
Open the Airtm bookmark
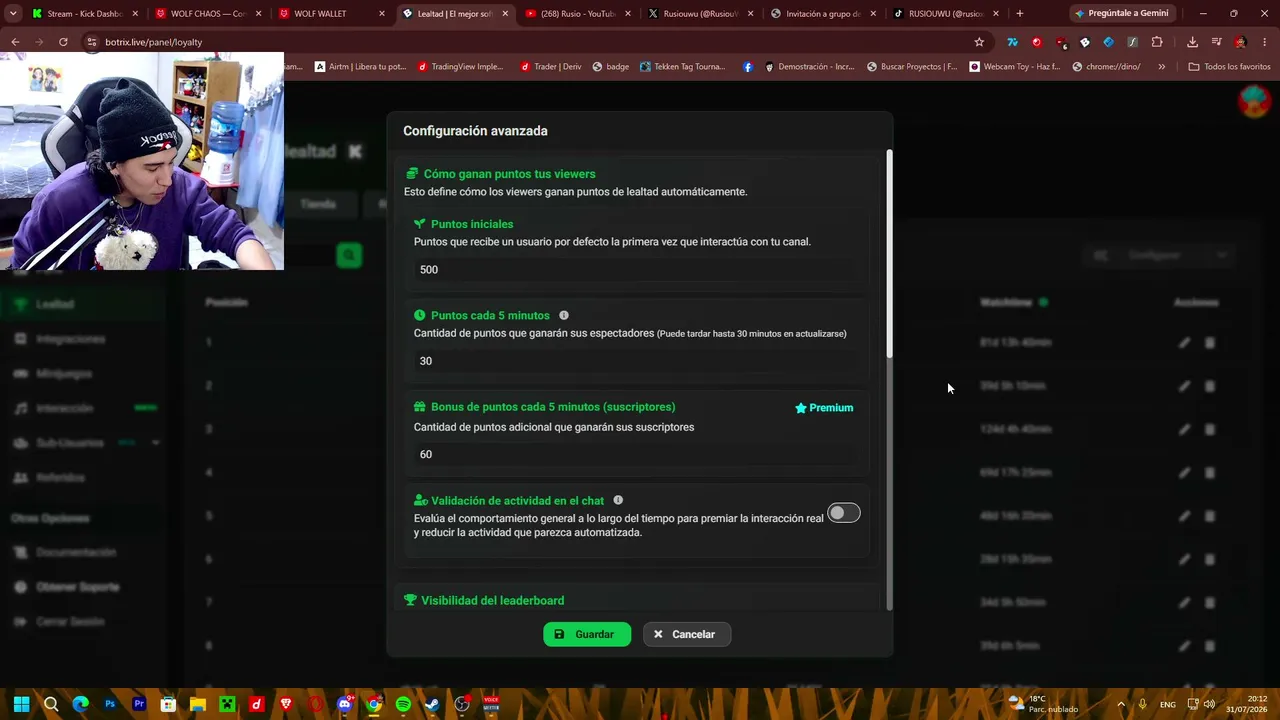click(360, 67)
